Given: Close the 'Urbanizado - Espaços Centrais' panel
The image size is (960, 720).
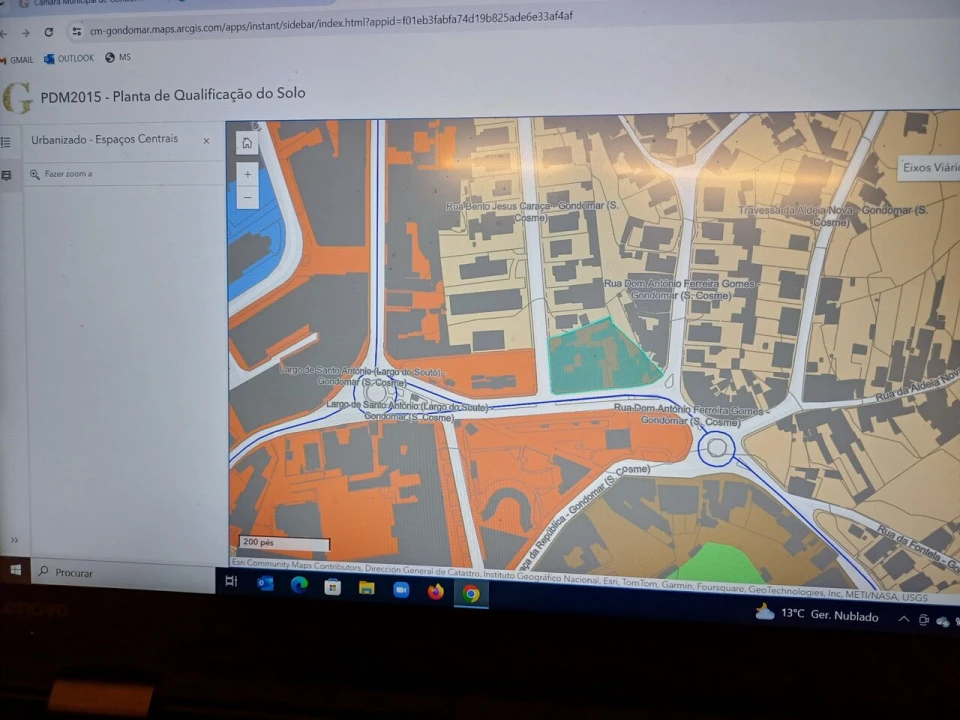Looking at the screenshot, I should click(x=206, y=141).
